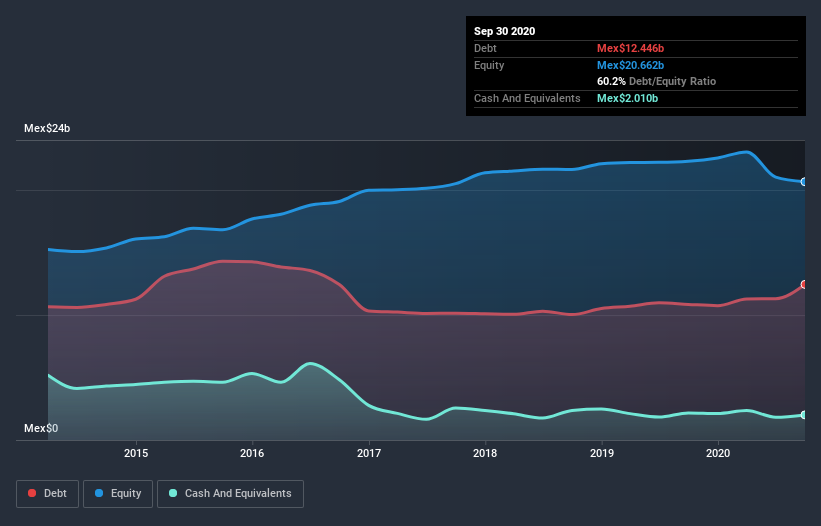Click the Equity endpoint marker on chart
The image size is (821, 526).
[804, 182]
